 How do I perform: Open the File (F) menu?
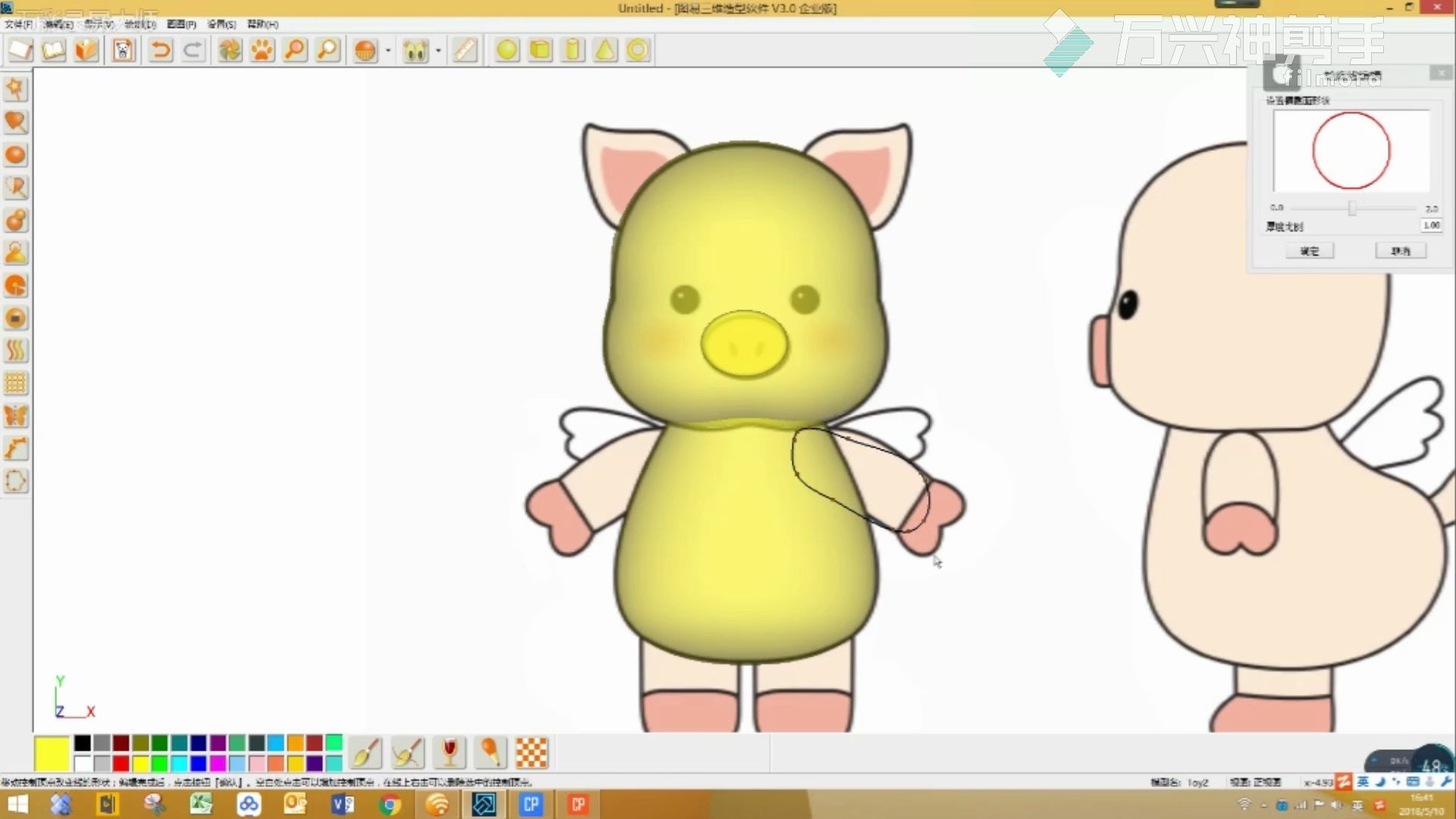tap(19, 24)
